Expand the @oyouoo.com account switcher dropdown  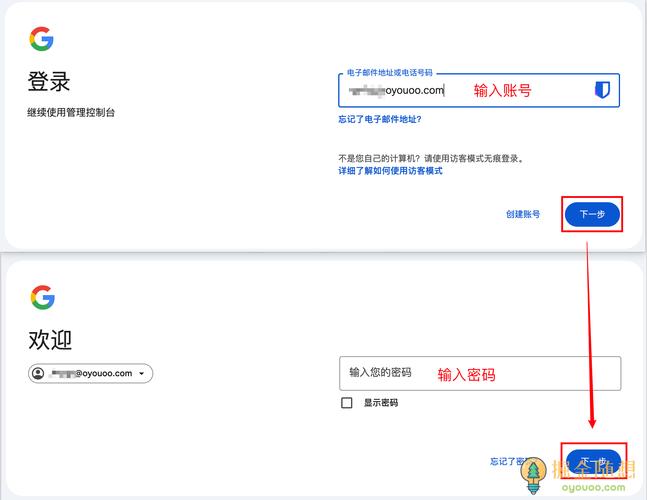pos(90,373)
